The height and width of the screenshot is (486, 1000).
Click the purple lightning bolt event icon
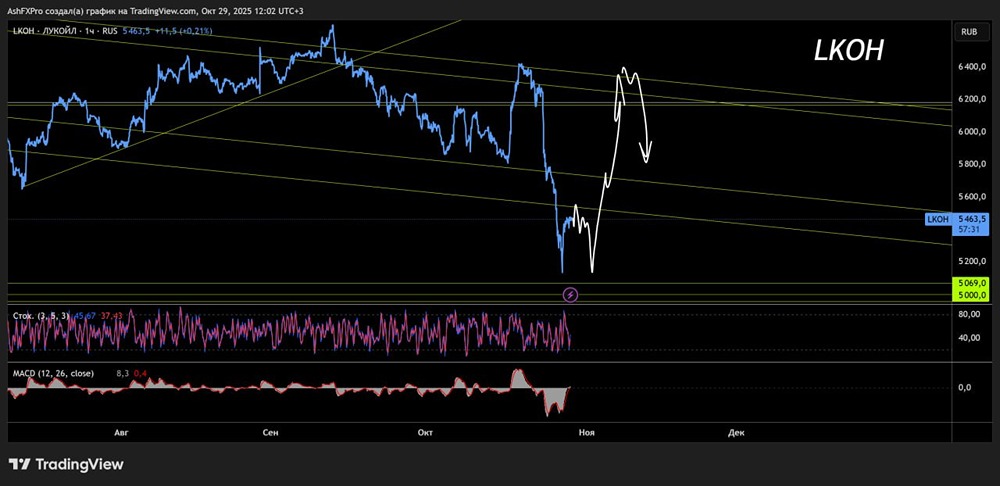571,294
